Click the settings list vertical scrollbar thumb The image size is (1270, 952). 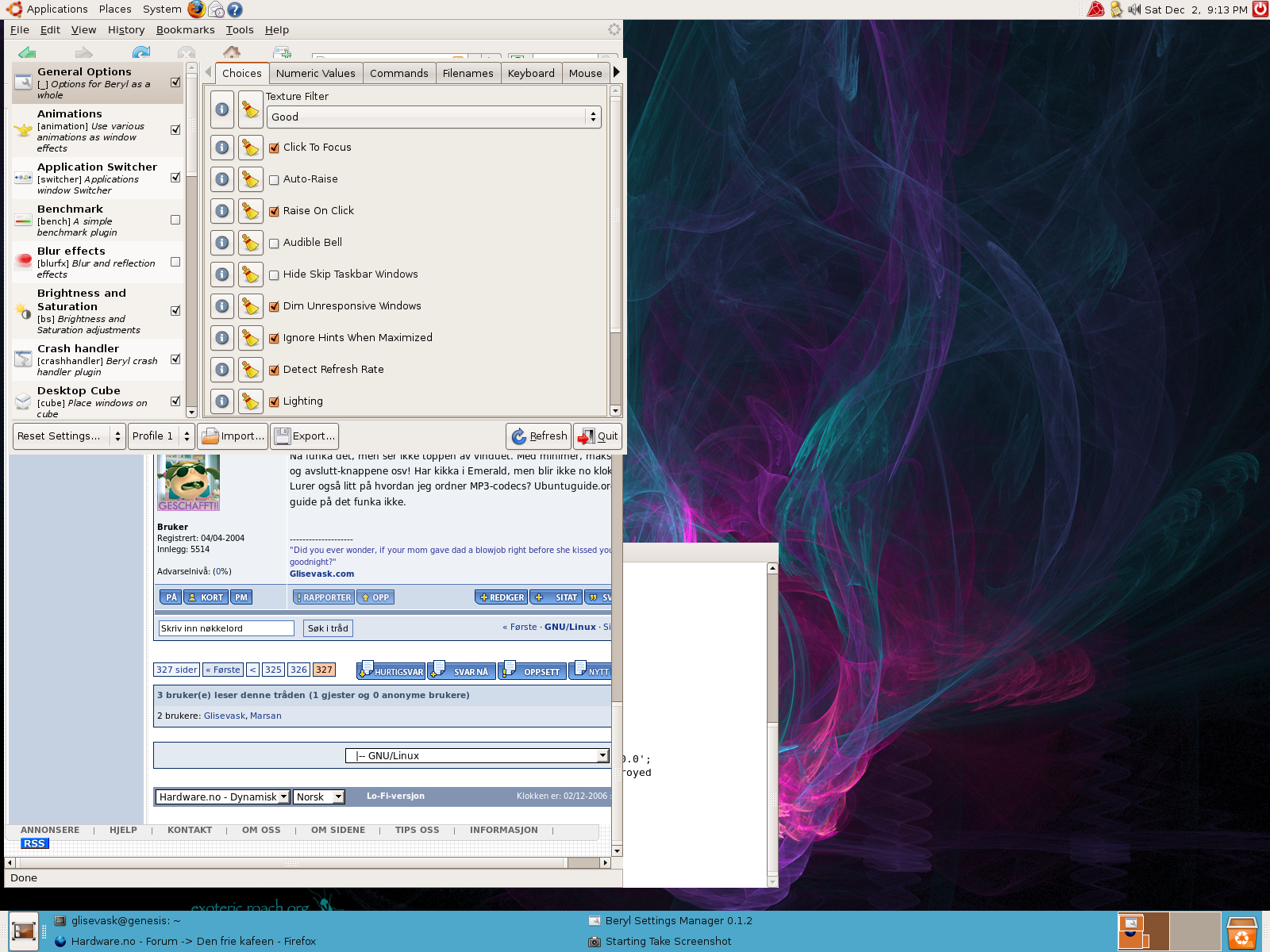pyautogui.click(x=615, y=213)
